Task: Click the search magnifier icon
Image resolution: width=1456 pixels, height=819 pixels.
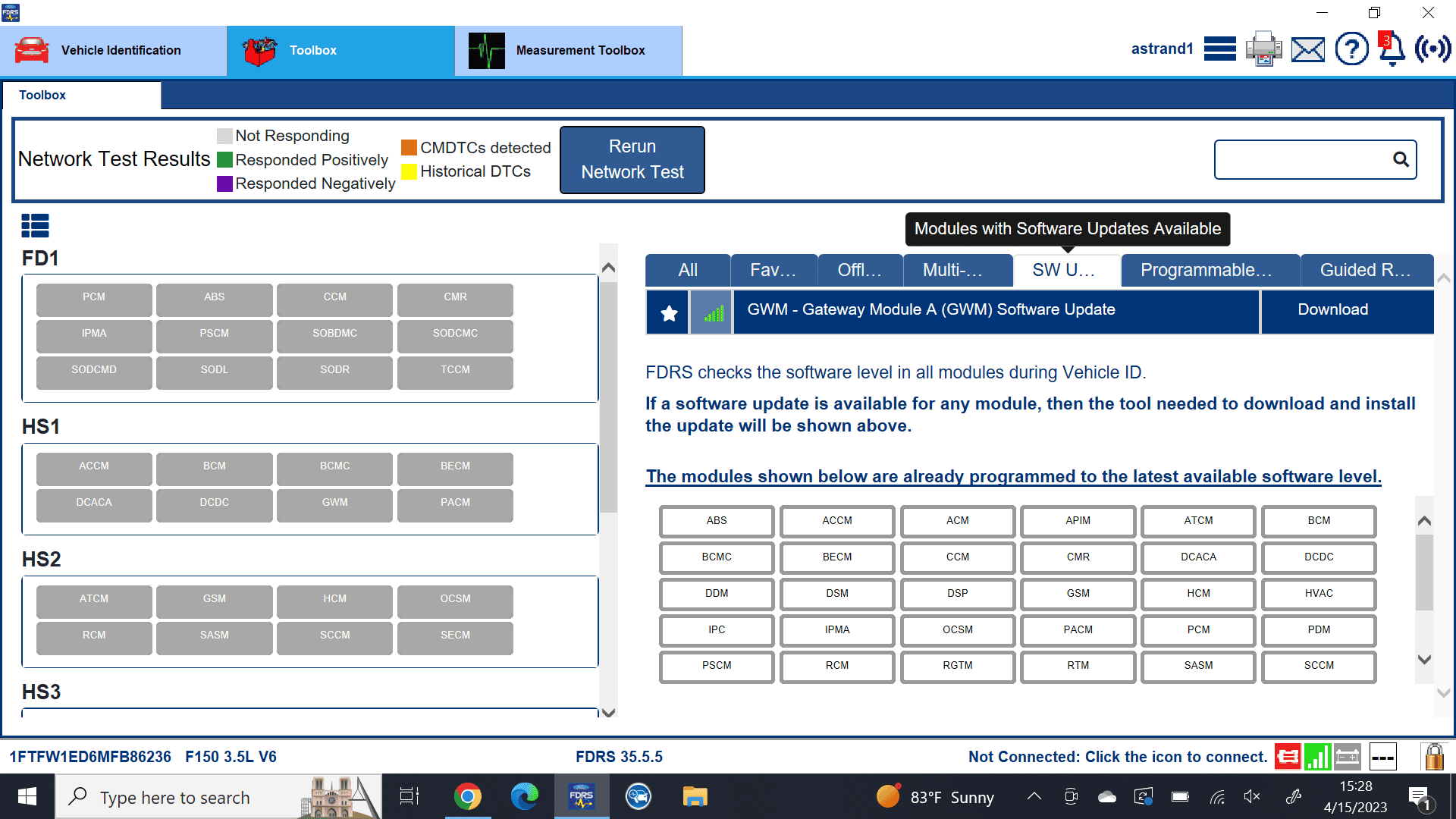Action: 1401,159
